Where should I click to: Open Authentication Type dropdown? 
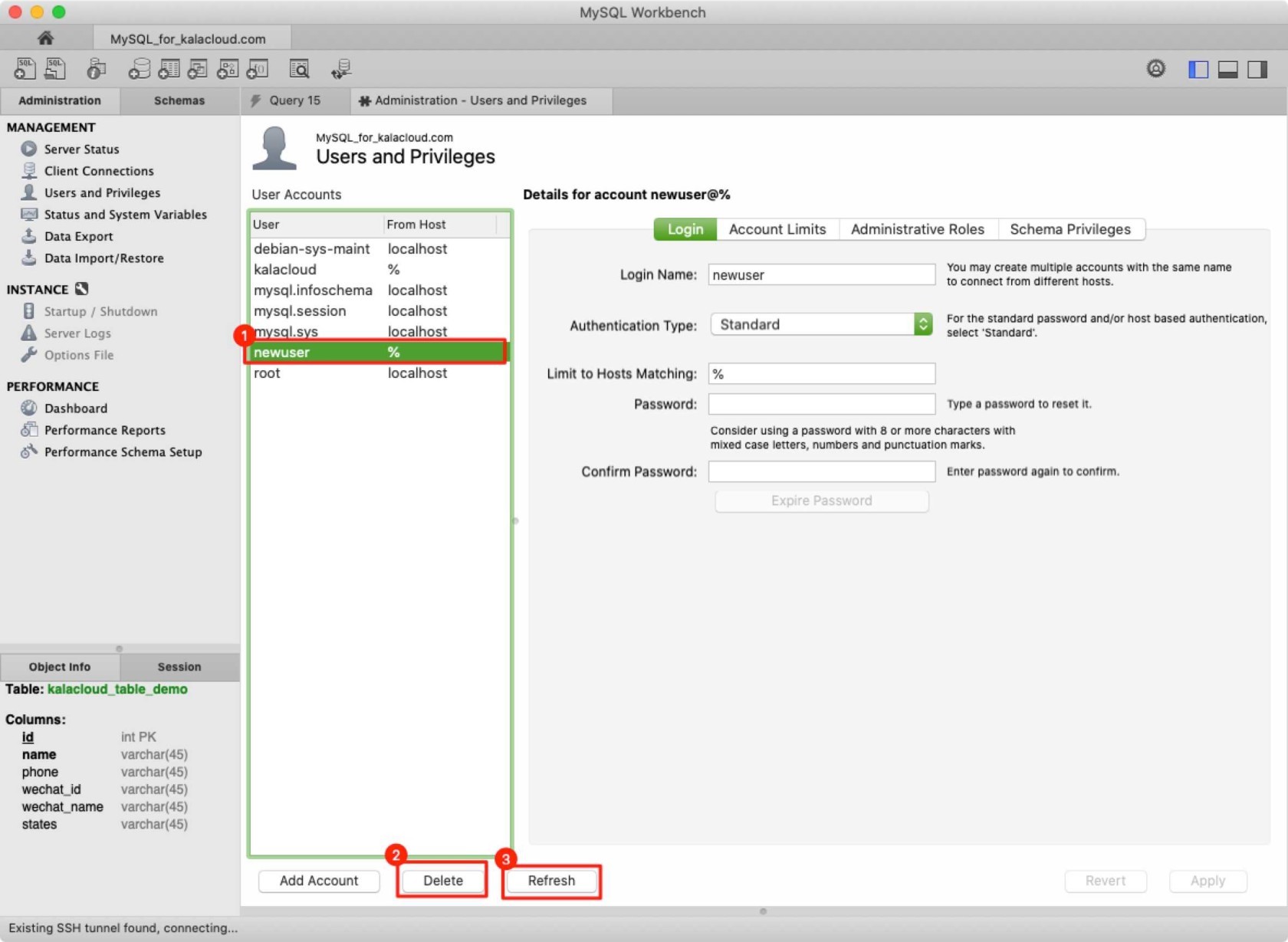pos(821,324)
